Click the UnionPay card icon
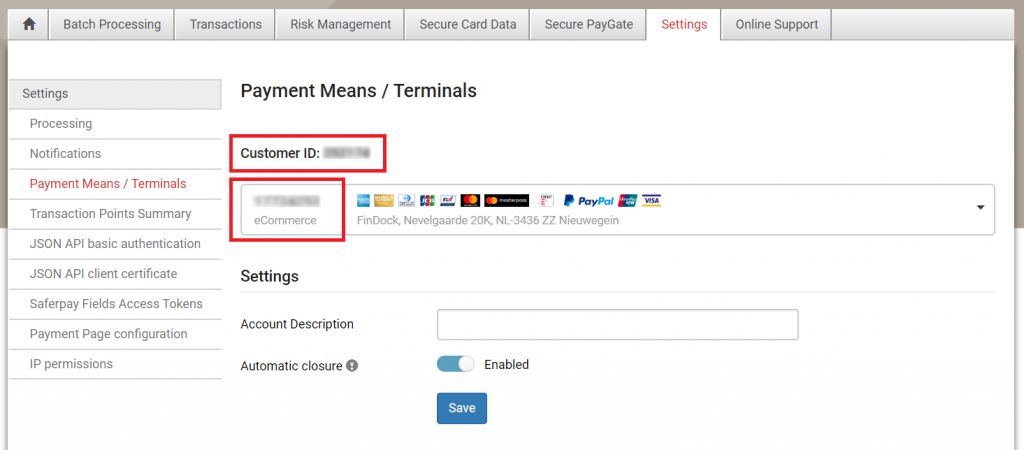This screenshot has height=450, width=1024. pyautogui.click(x=628, y=201)
